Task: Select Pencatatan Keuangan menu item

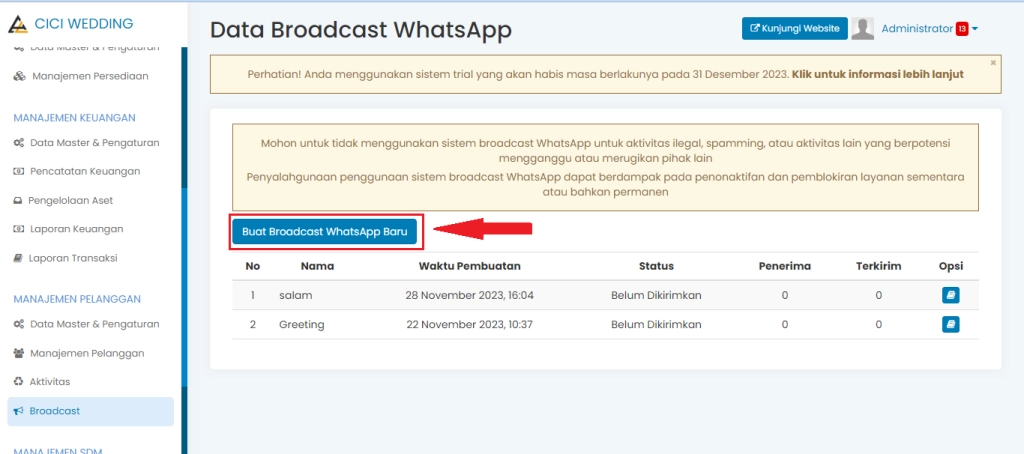Action: (84, 171)
